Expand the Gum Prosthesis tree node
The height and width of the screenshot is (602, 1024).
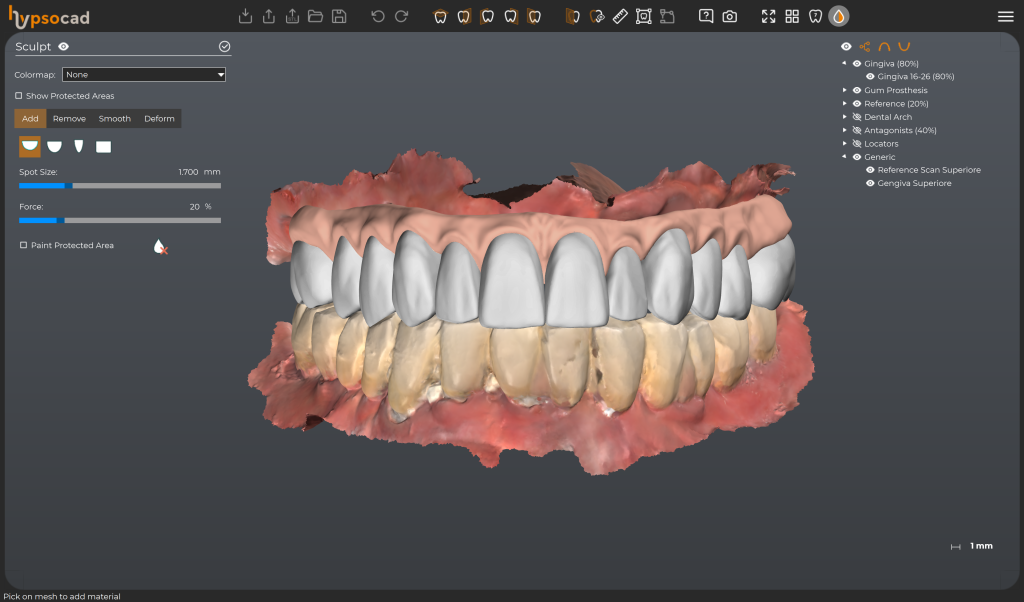coord(844,90)
